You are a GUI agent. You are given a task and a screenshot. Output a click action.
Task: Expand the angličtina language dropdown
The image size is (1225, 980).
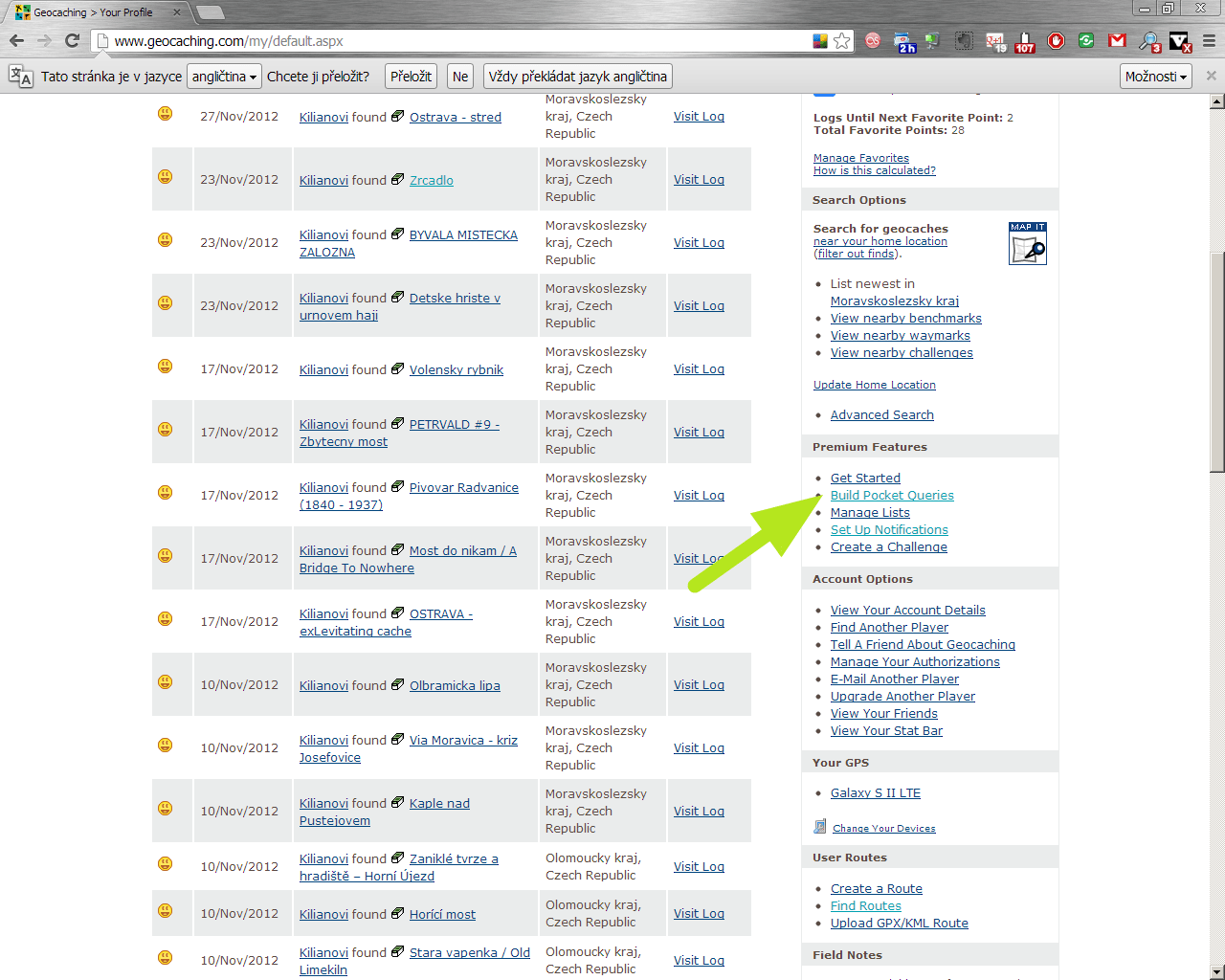tap(224, 77)
